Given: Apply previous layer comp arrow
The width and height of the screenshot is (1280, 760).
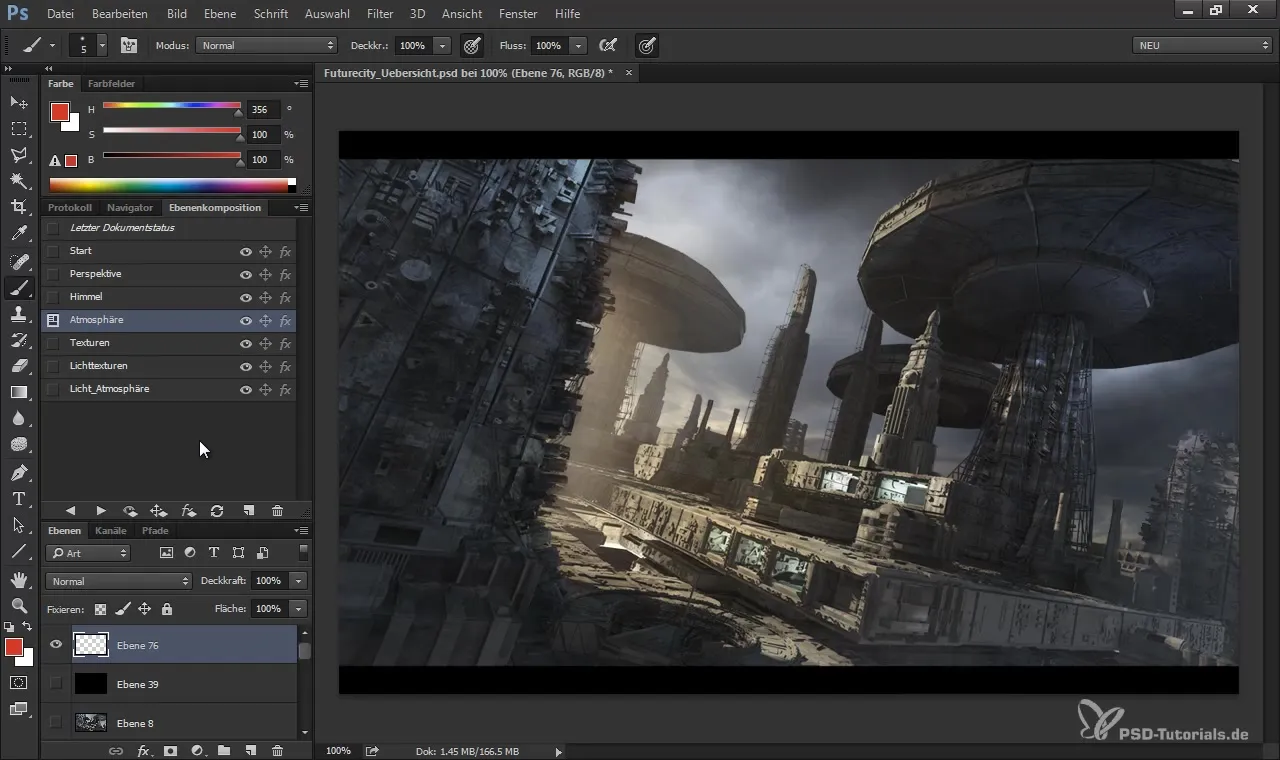Looking at the screenshot, I should tap(70, 511).
